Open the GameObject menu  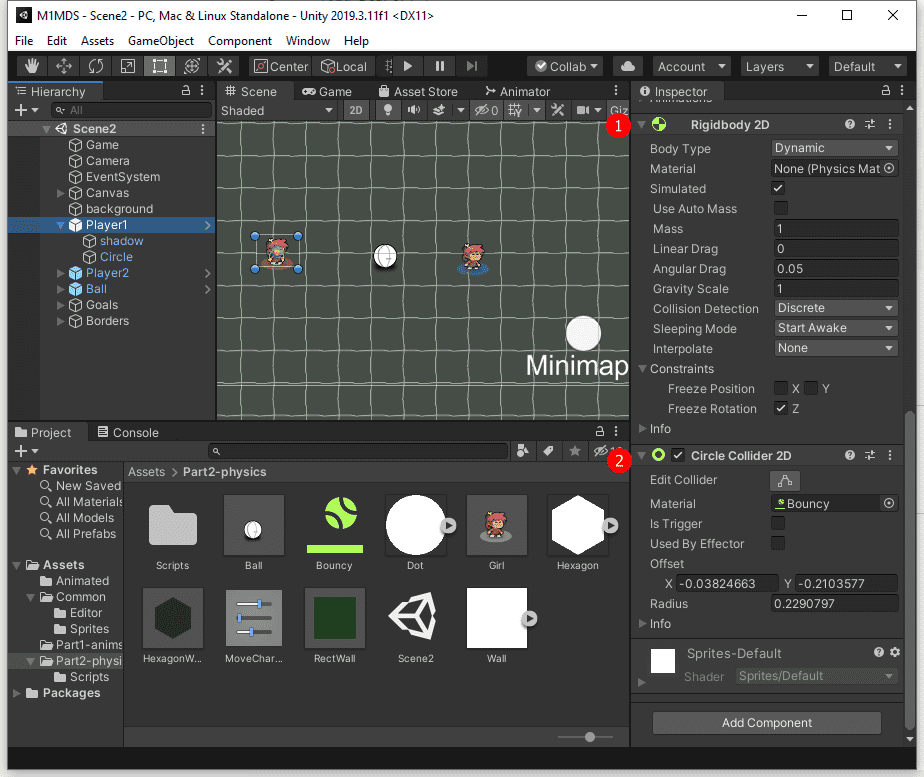[x=160, y=41]
